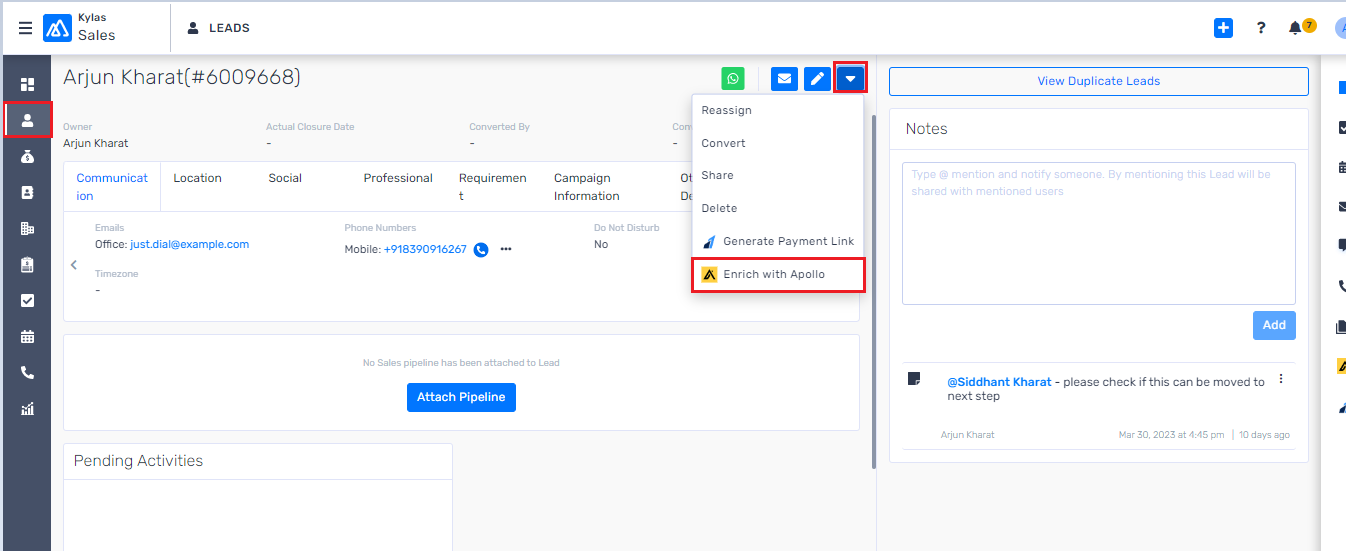Open the note's vertical ellipsis menu
The width and height of the screenshot is (1346, 551).
tap(1281, 379)
